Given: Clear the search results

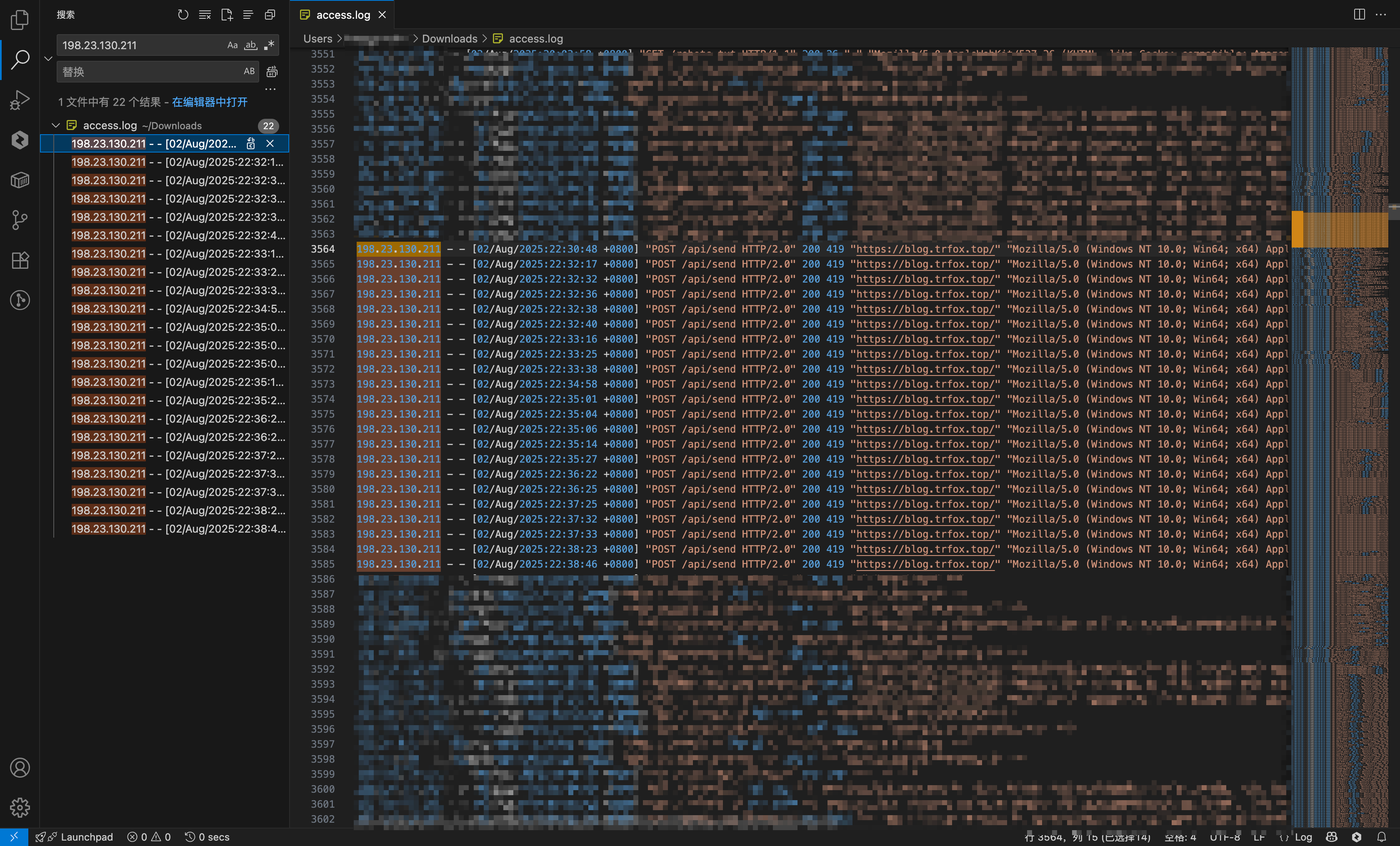Looking at the screenshot, I should 205,15.
